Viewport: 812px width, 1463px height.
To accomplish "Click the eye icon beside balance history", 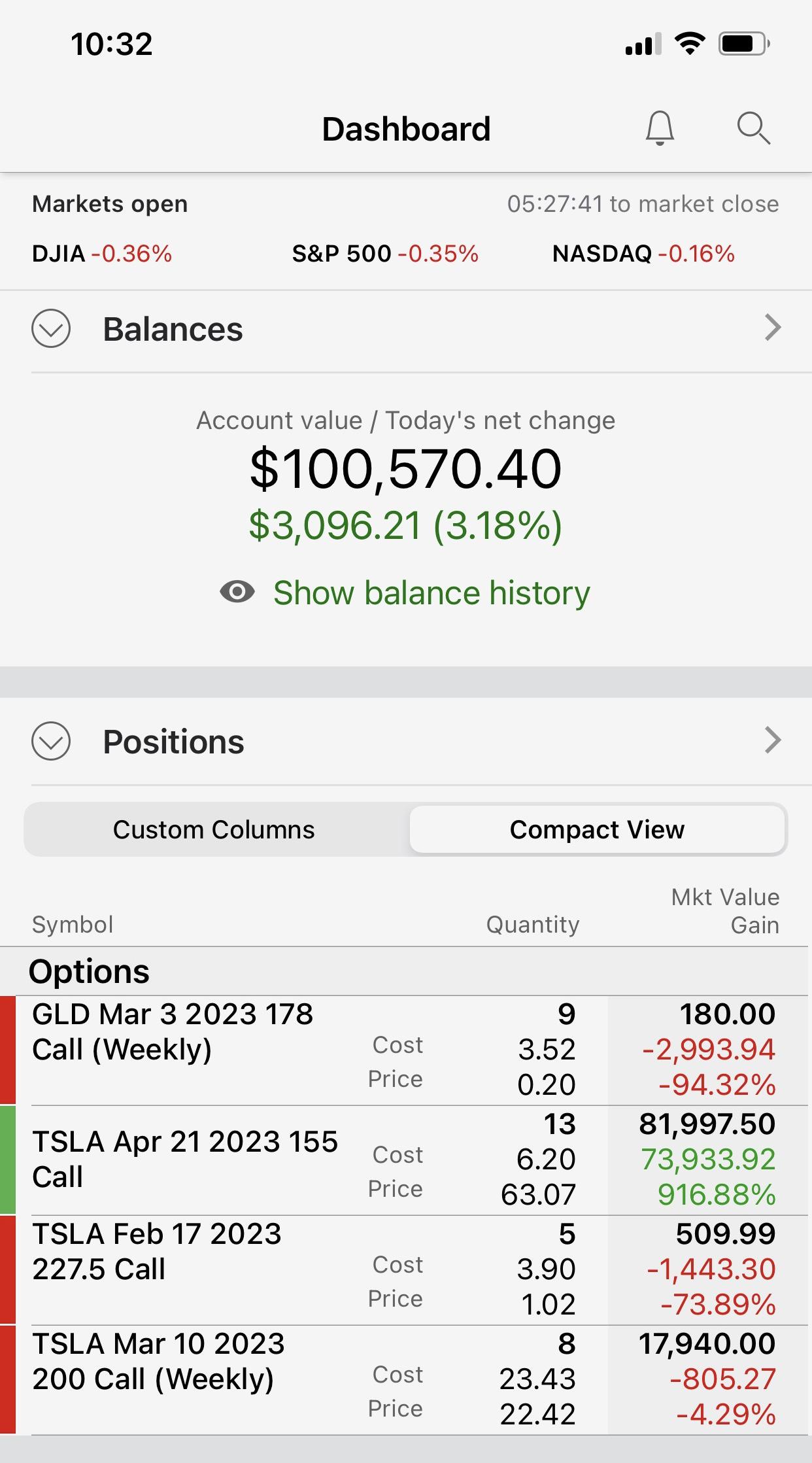I will 237,592.
